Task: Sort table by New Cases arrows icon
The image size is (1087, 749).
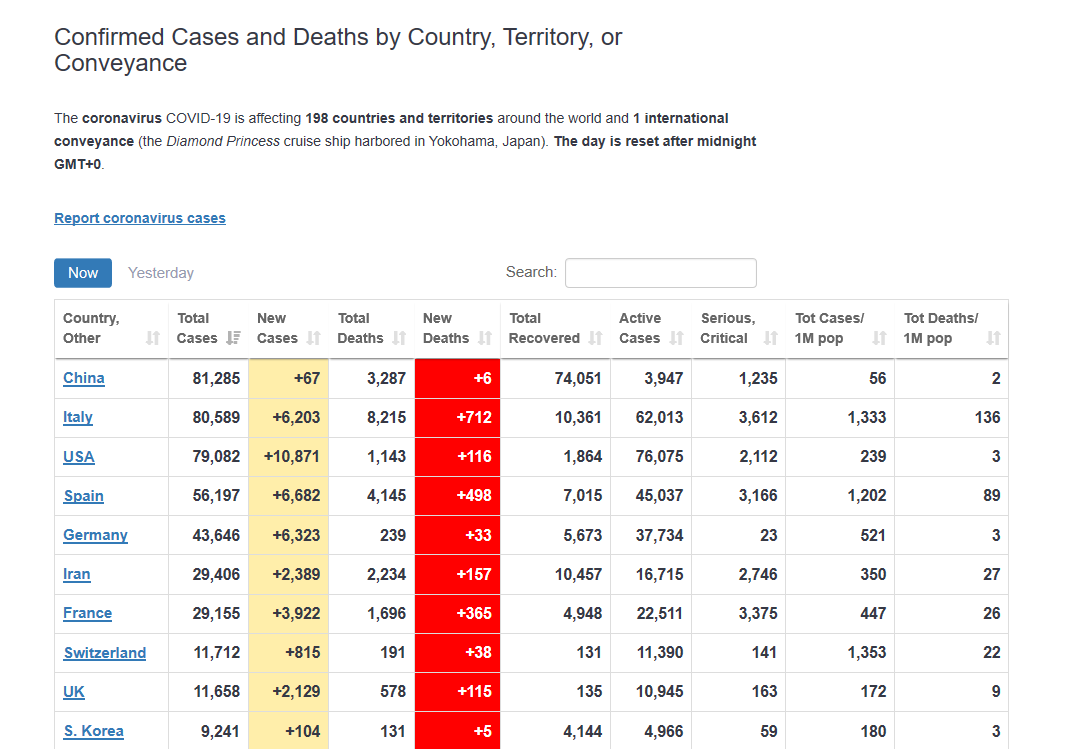Action: click(x=314, y=339)
